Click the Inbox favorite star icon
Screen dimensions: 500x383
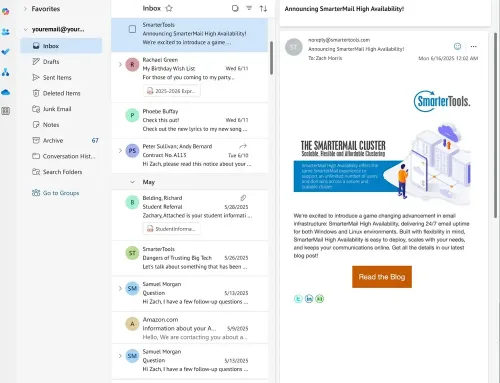coord(169,8)
